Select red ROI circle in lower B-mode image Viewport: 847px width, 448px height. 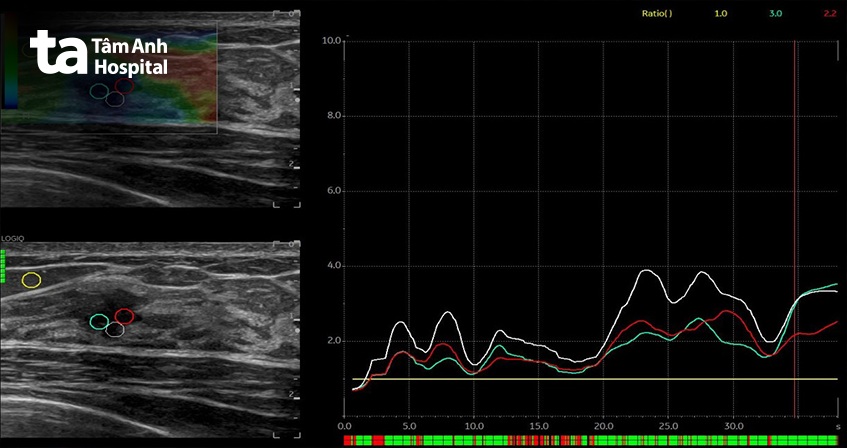124,317
